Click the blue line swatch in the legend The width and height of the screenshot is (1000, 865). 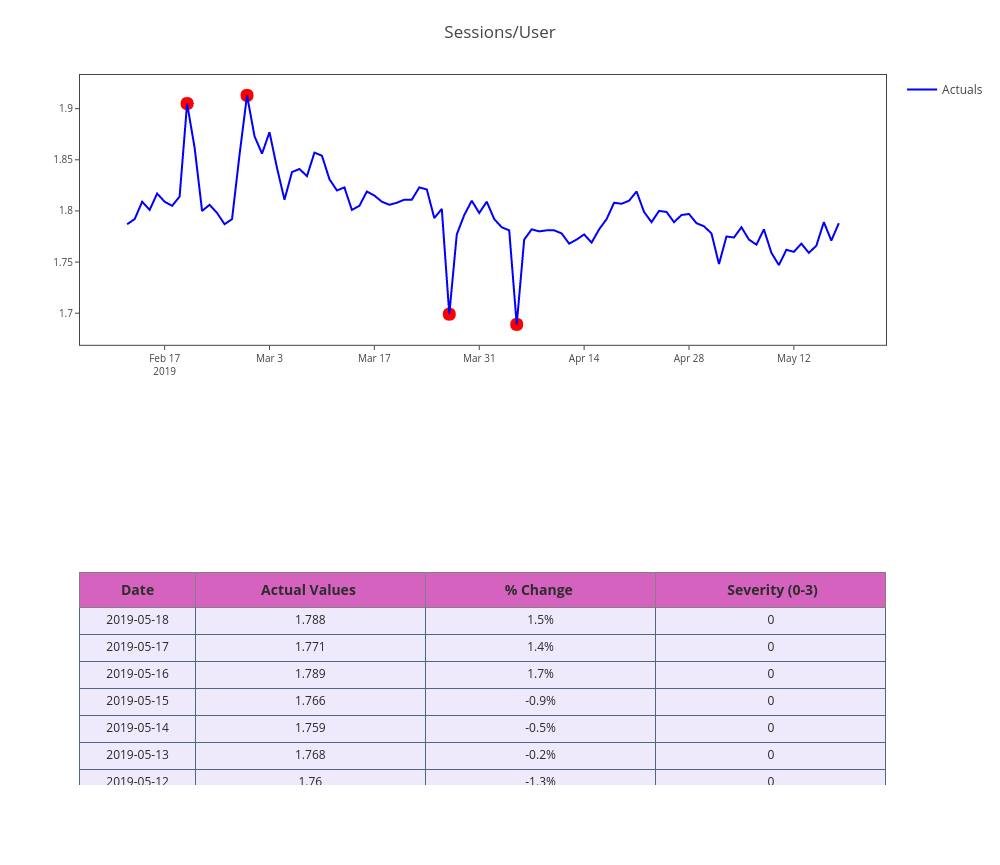tap(921, 90)
